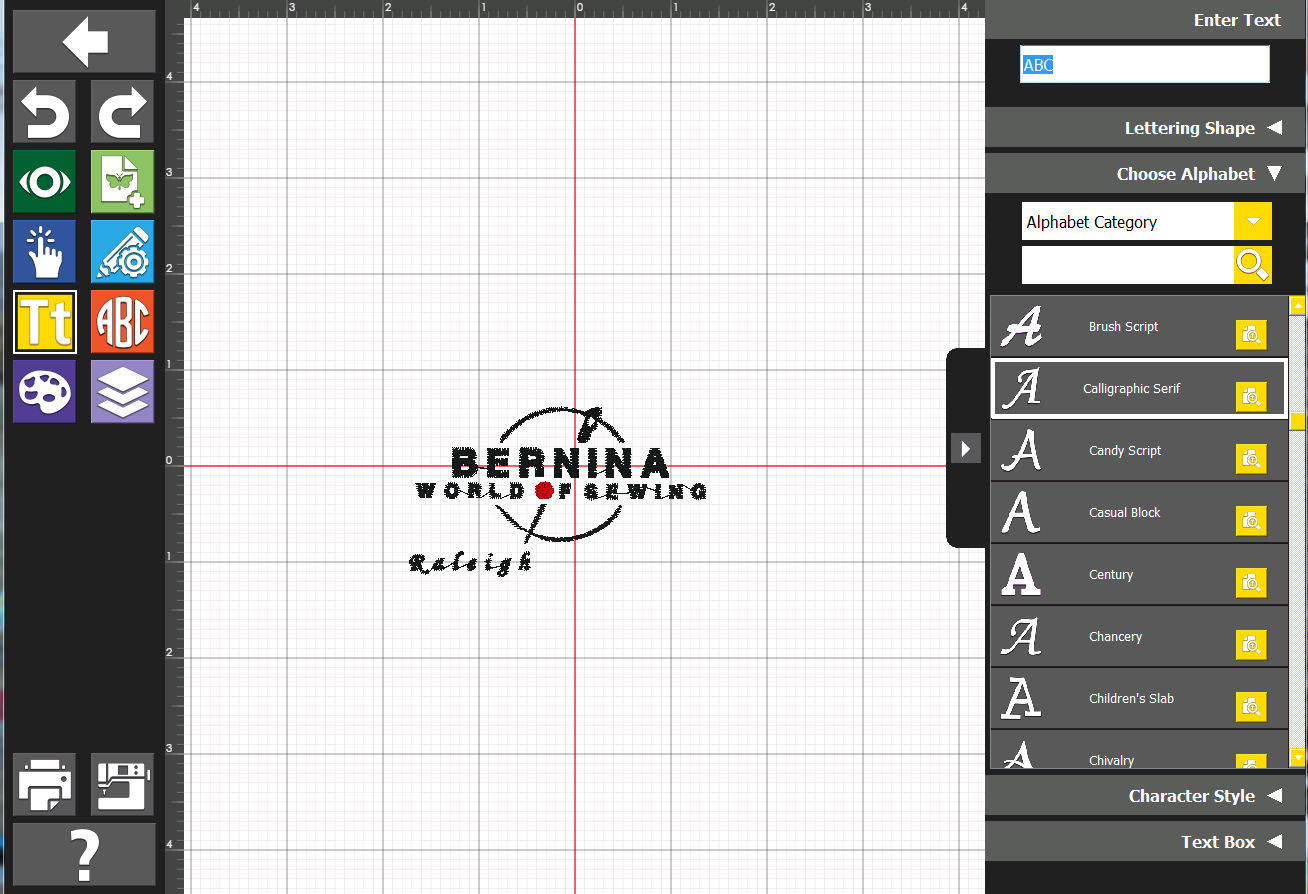Select the Tt lettering tool
The image size is (1308, 894).
[x=44, y=322]
